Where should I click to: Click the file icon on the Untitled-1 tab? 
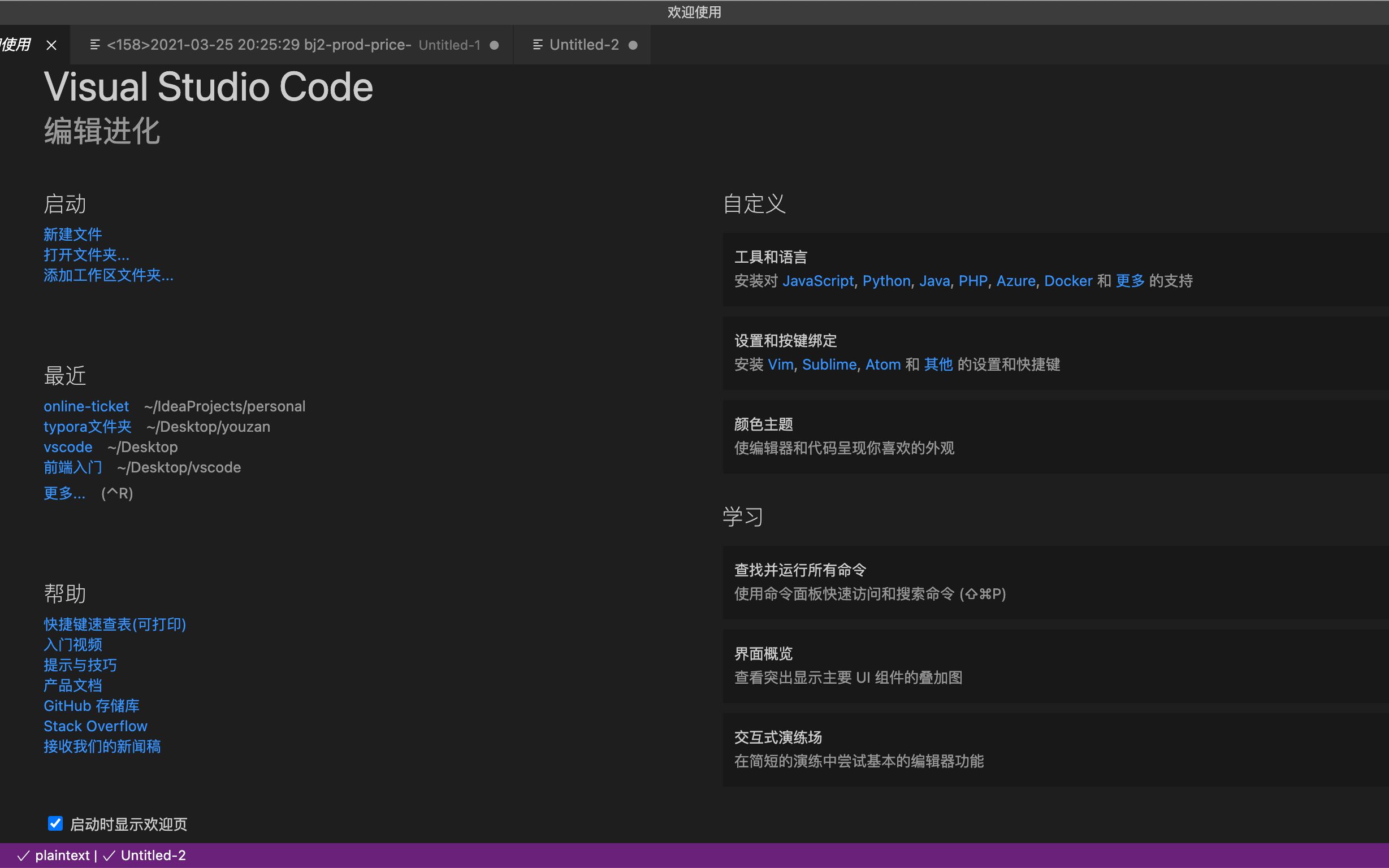point(96,45)
